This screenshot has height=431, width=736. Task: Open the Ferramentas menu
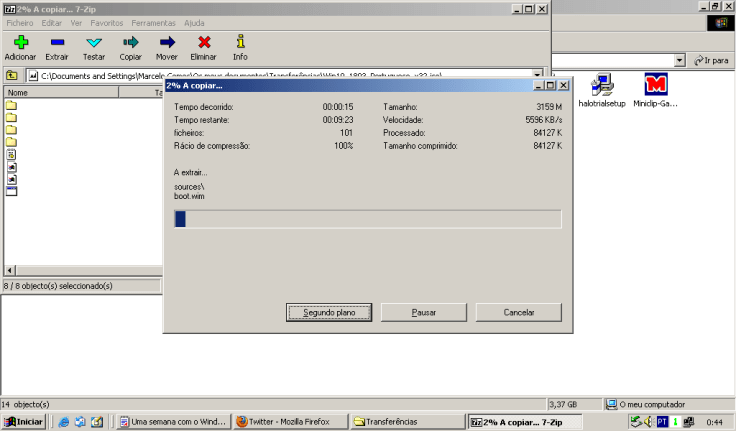pyautogui.click(x=153, y=22)
